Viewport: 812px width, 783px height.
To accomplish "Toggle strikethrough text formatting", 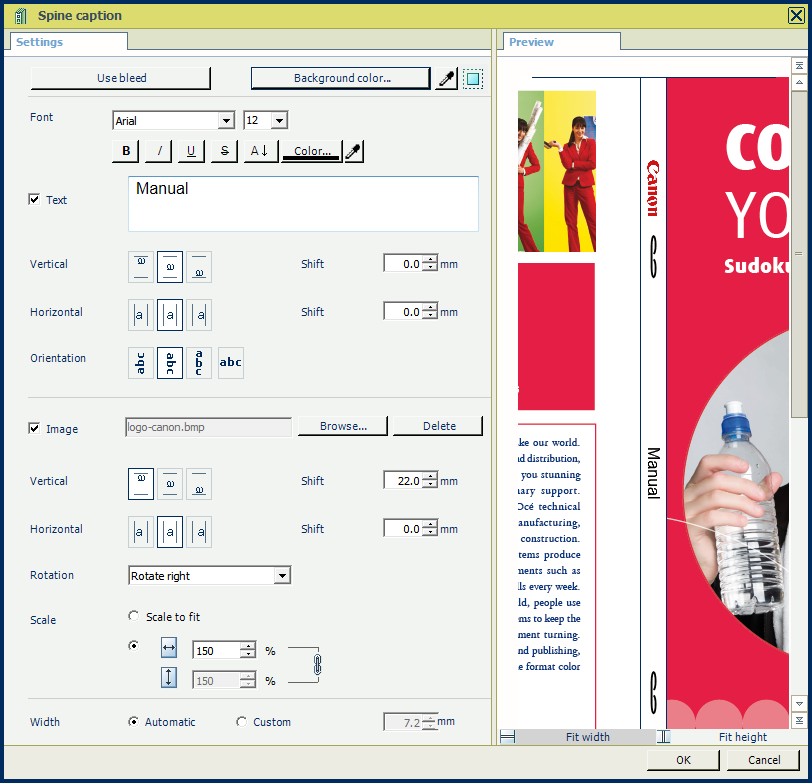I will (x=224, y=151).
